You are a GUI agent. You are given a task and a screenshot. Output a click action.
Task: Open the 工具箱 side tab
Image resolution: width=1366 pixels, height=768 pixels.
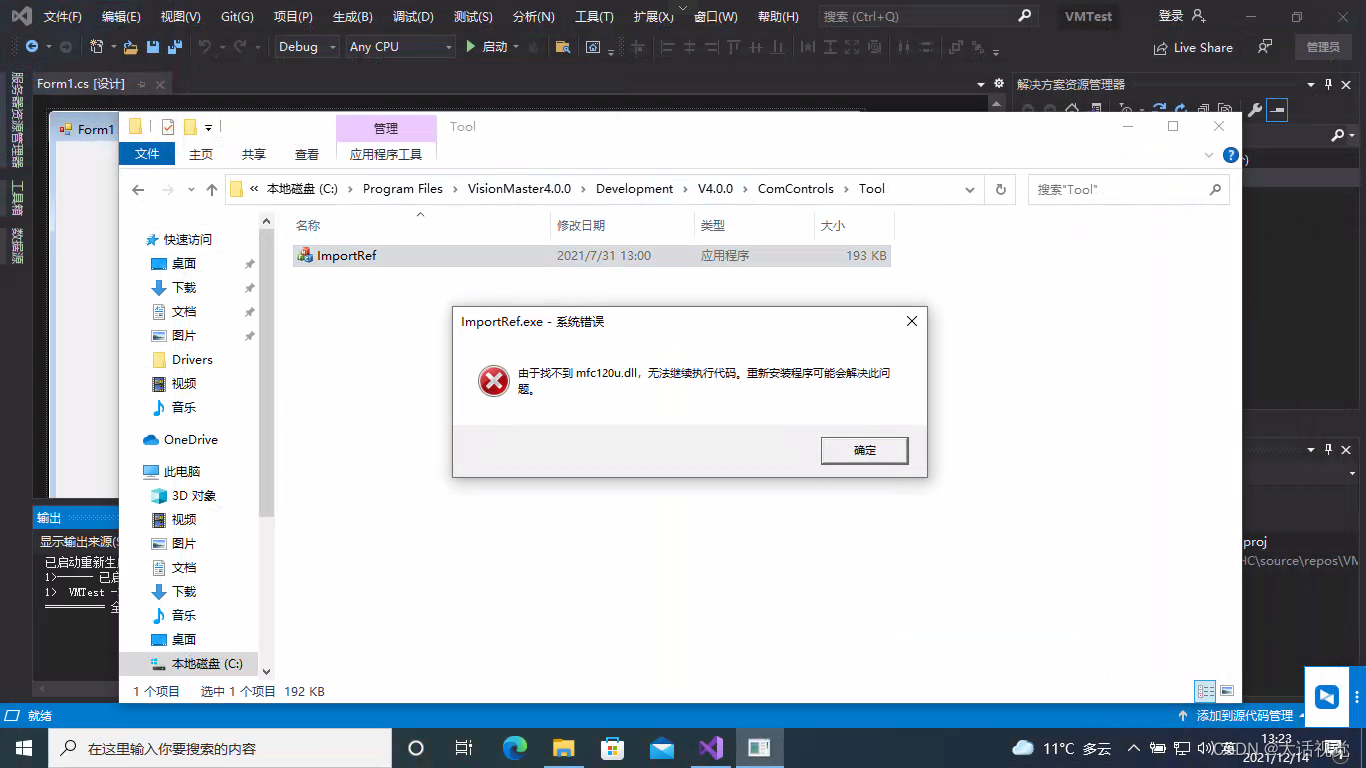[x=17, y=197]
